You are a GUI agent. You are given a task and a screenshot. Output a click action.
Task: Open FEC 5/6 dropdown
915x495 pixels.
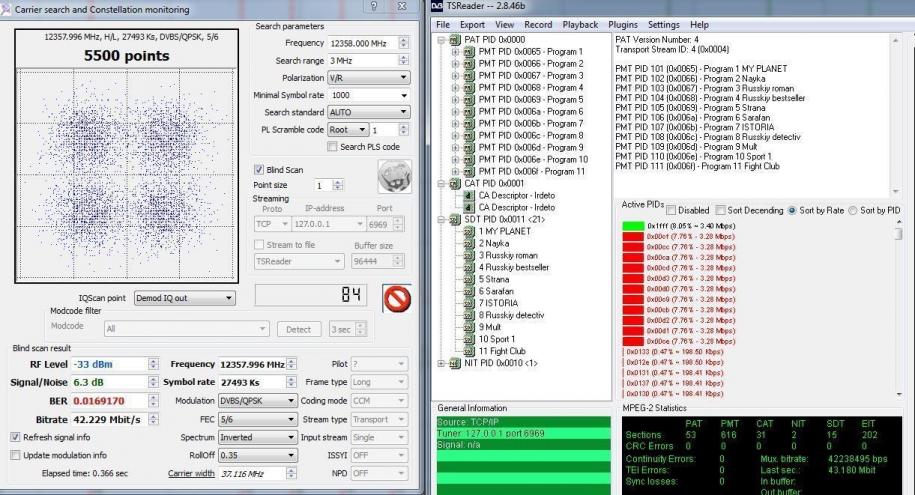(x=257, y=419)
